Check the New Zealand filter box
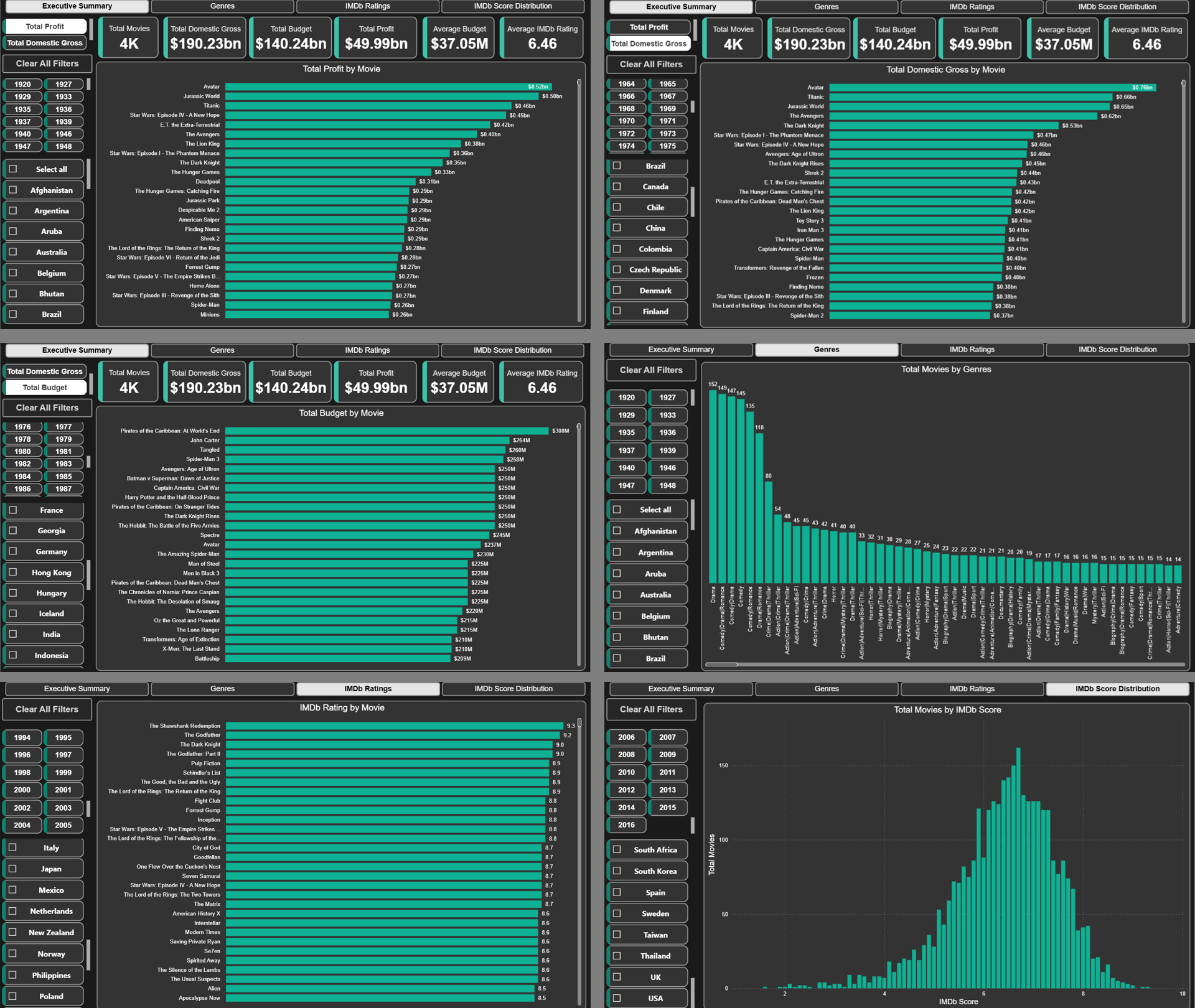 [x=12, y=931]
